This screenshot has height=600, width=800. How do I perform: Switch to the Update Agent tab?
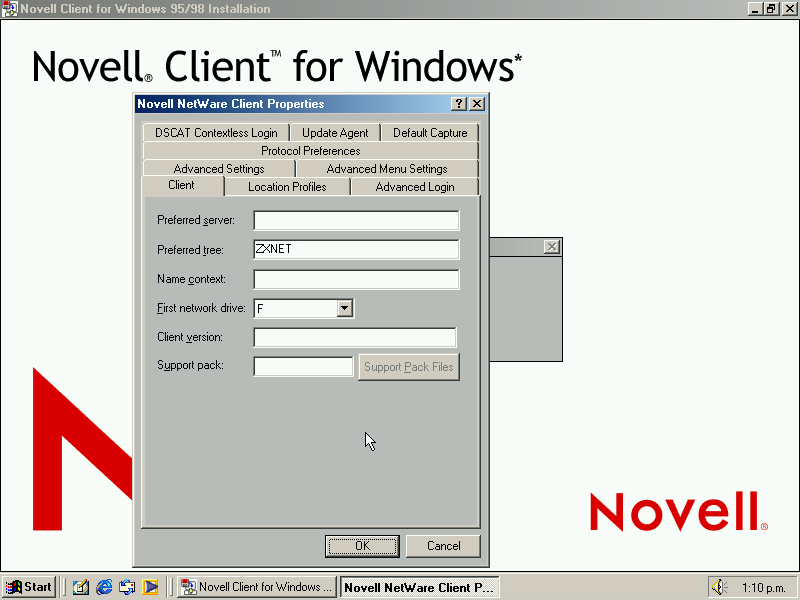click(x=335, y=133)
